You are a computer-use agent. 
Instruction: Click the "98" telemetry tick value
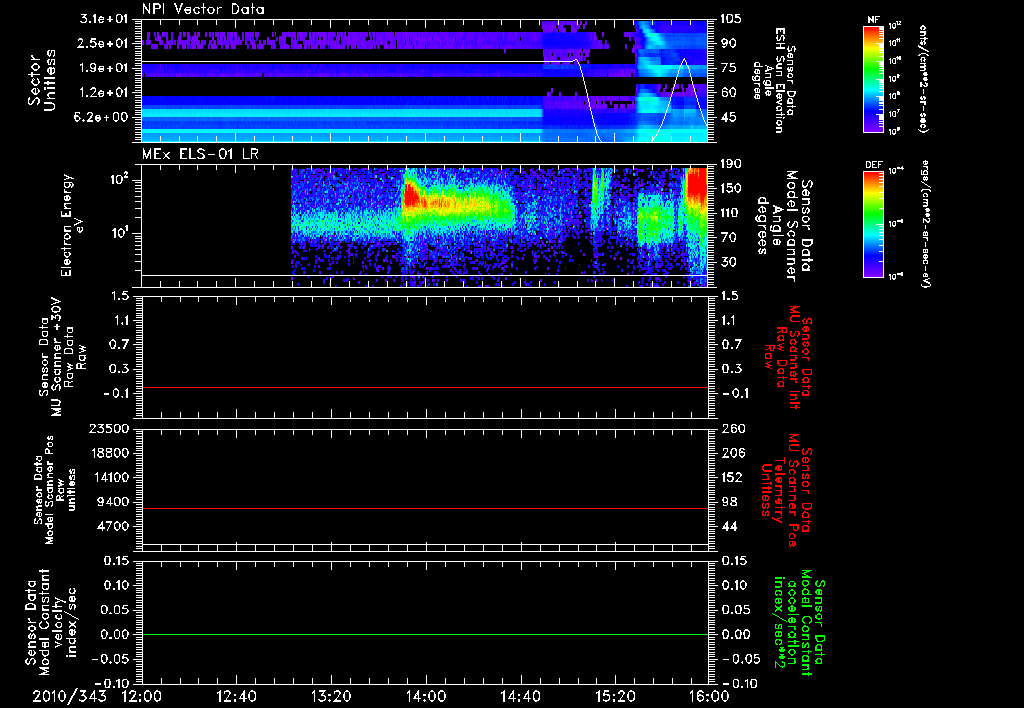tap(729, 502)
